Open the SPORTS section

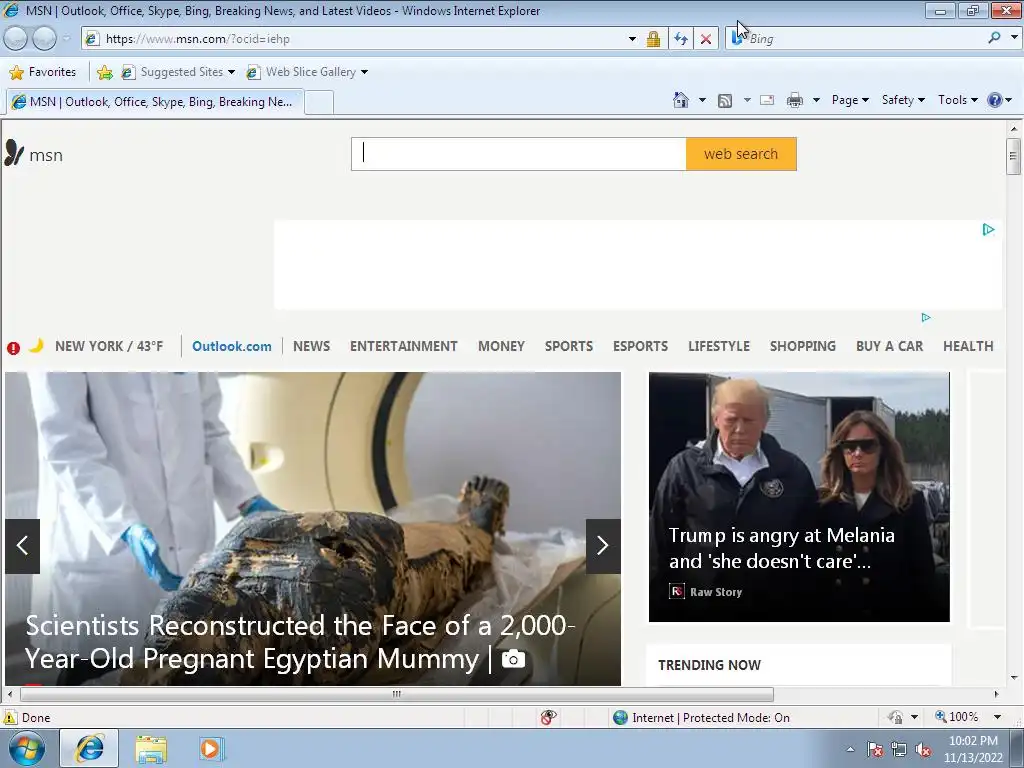tap(569, 346)
